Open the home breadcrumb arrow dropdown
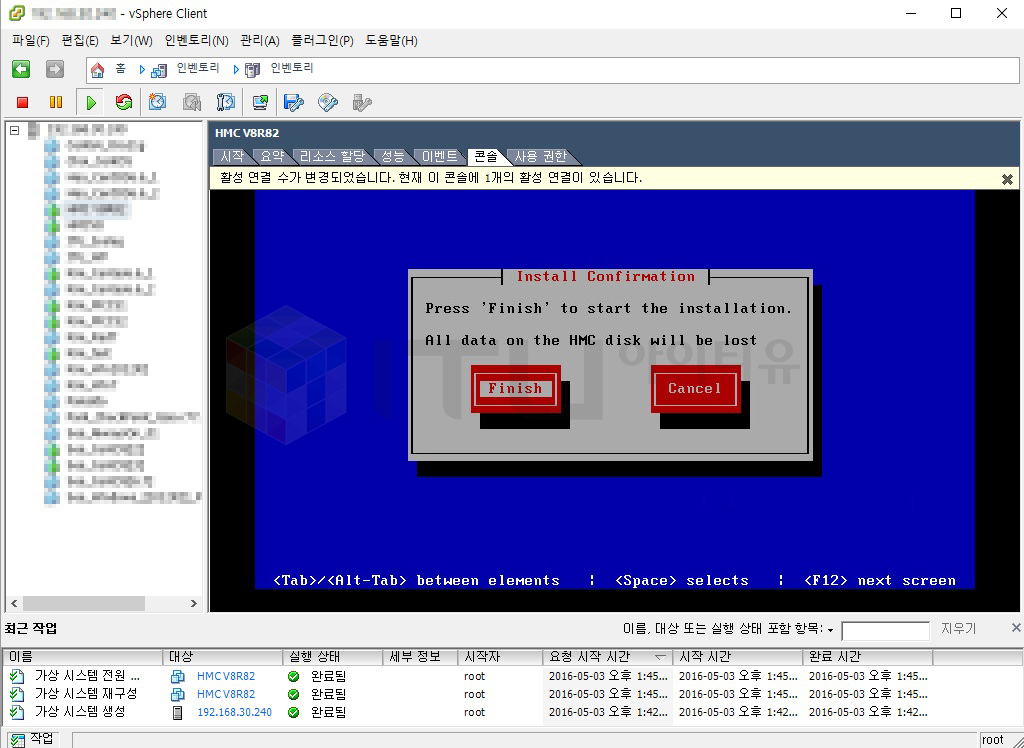Image resolution: width=1024 pixels, height=748 pixels. [x=142, y=69]
